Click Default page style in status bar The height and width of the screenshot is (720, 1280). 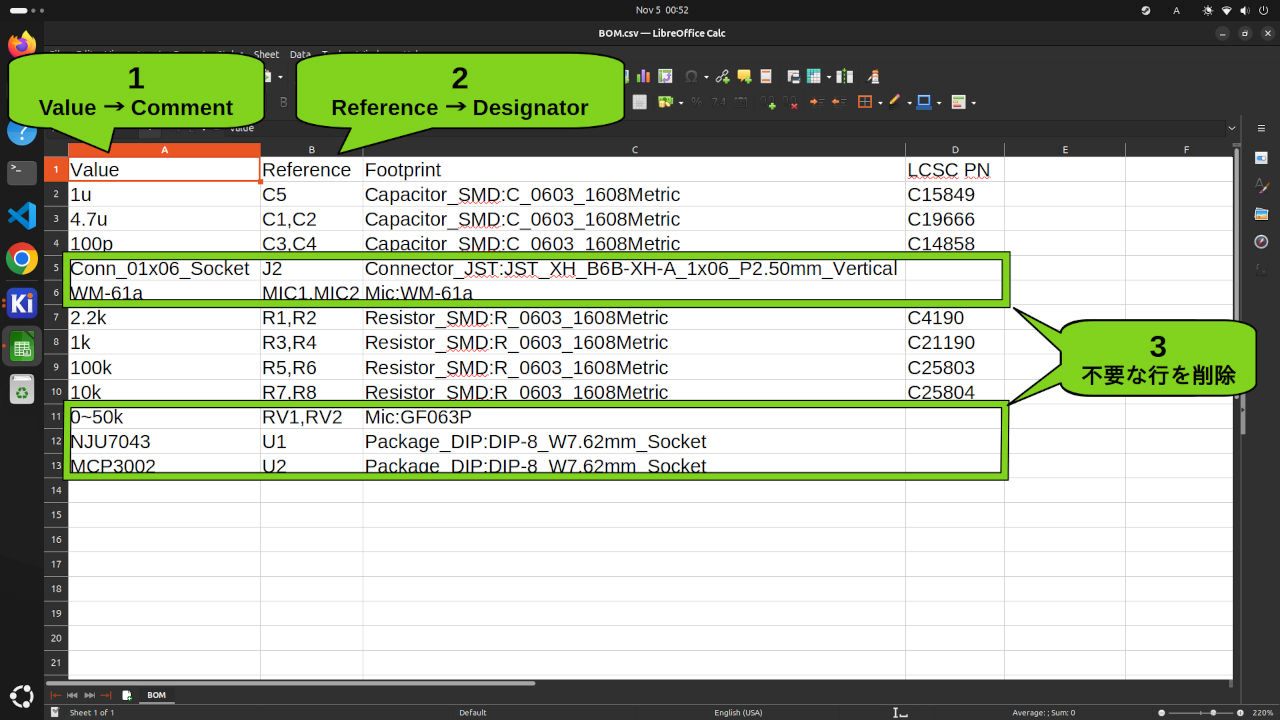[x=473, y=712]
